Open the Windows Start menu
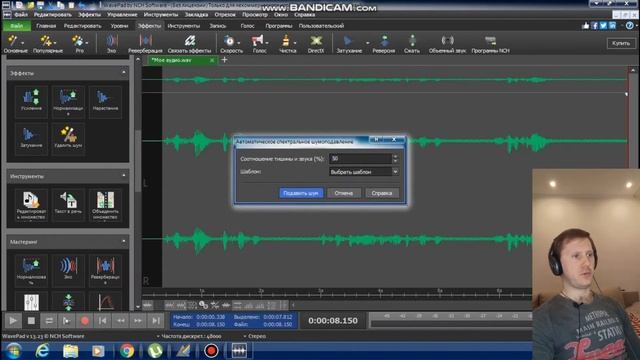 (13, 351)
